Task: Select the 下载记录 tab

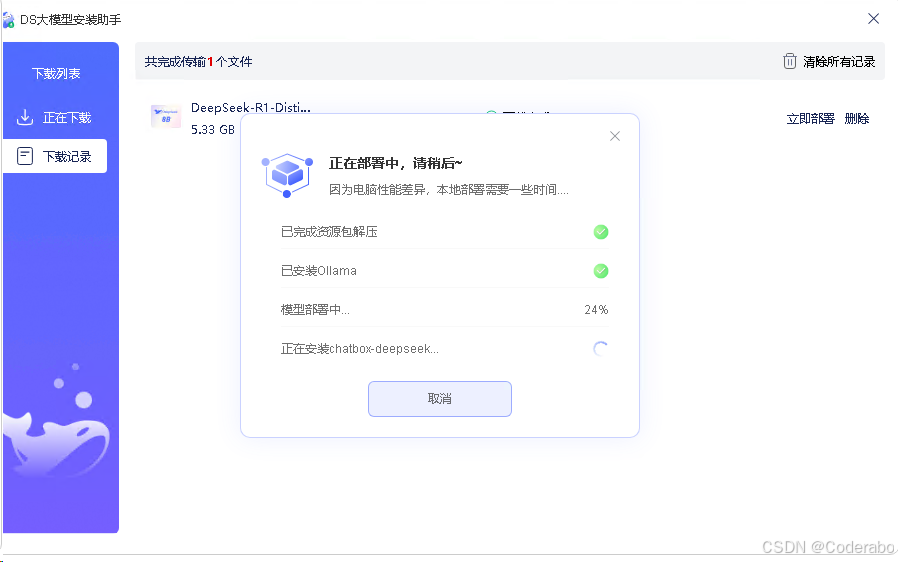Action: click(x=55, y=156)
